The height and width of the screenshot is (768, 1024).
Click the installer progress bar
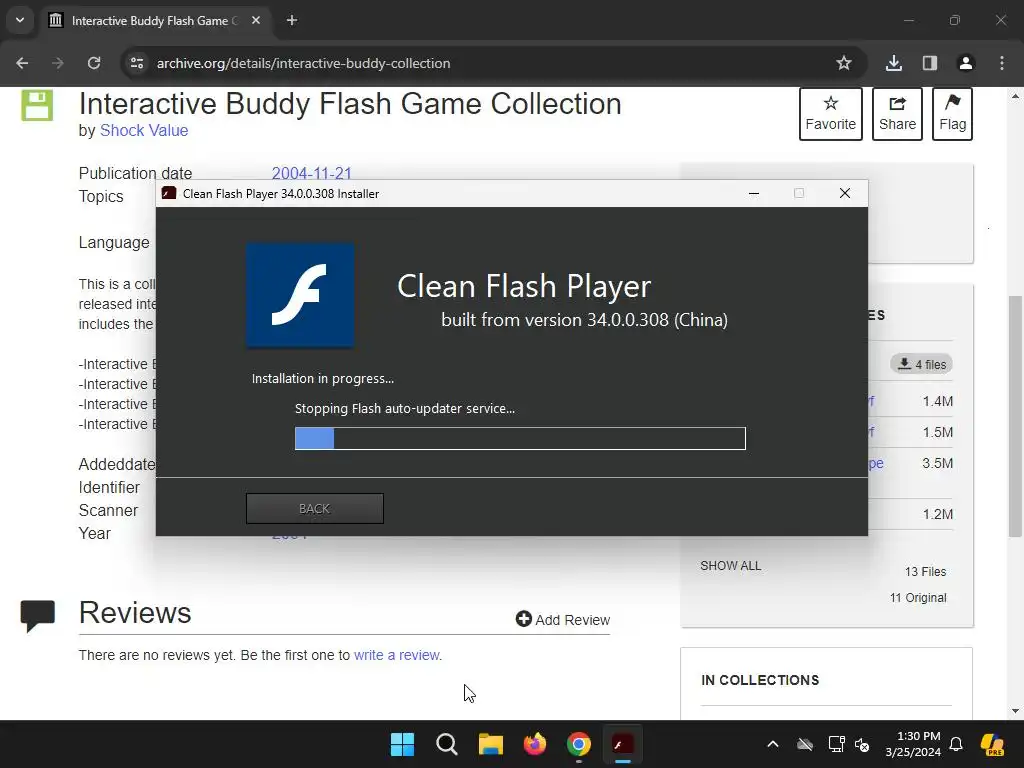pyautogui.click(x=520, y=438)
